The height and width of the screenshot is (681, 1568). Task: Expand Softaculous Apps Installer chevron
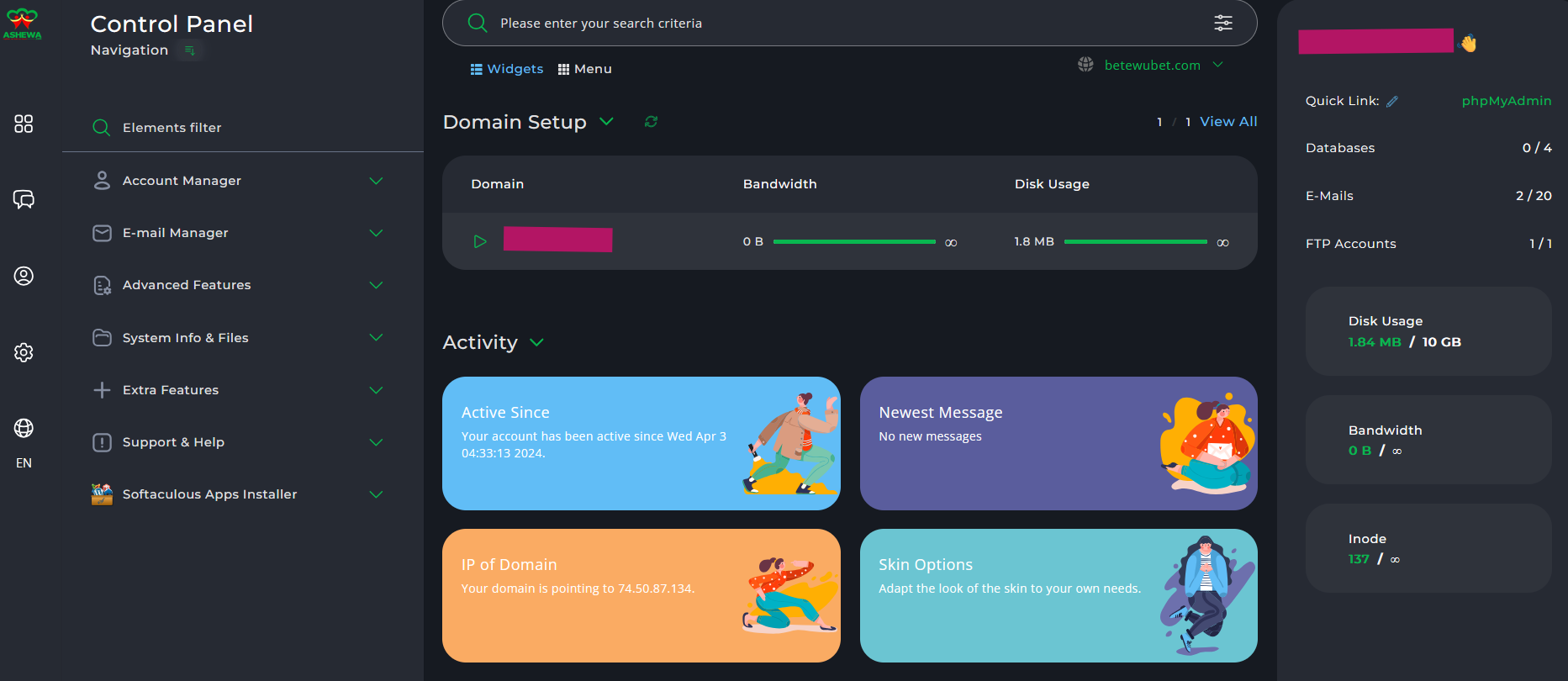click(x=376, y=494)
